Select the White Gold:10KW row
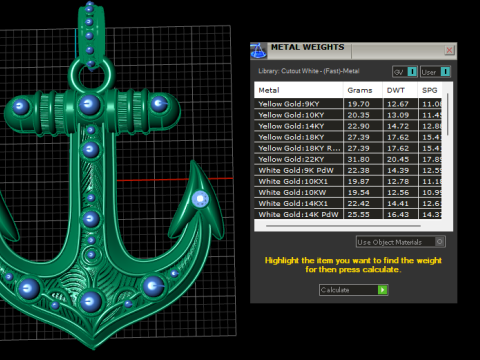 click(348, 192)
